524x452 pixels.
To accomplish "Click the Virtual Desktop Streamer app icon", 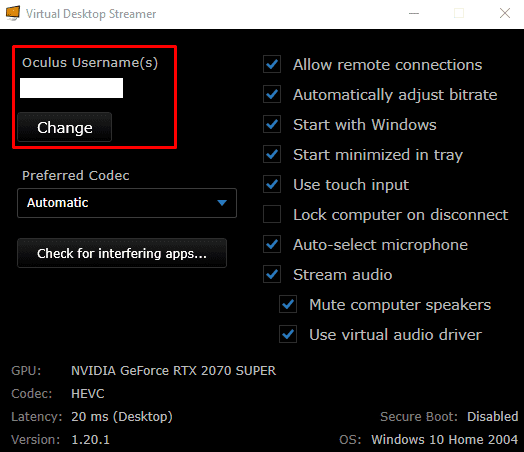I will [13, 13].
